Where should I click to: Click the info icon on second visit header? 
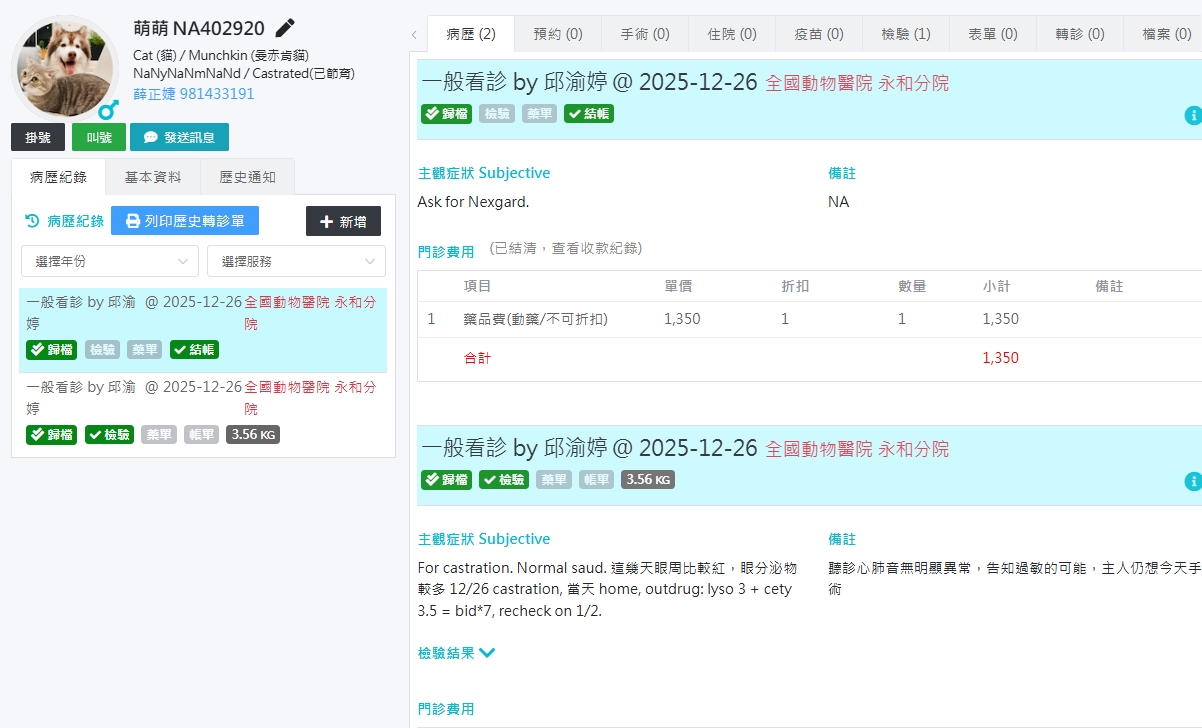click(1192, 482)
